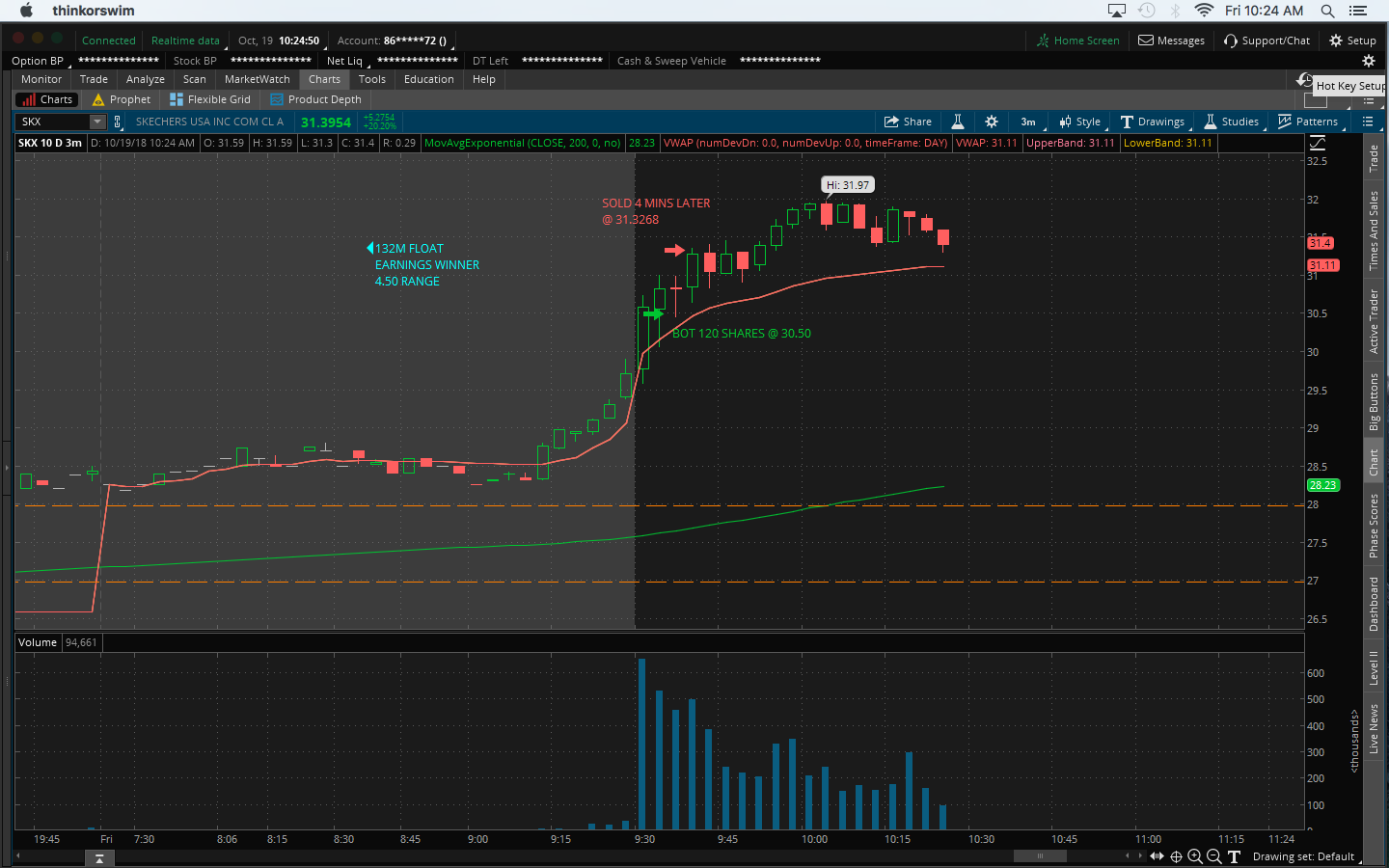Click the Hi: 31.97 price bubble

click(848, 184)
